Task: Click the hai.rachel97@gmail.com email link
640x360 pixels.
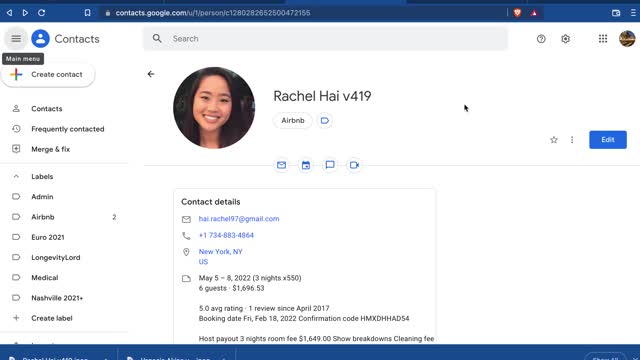Action: click(x=239, y=219)
